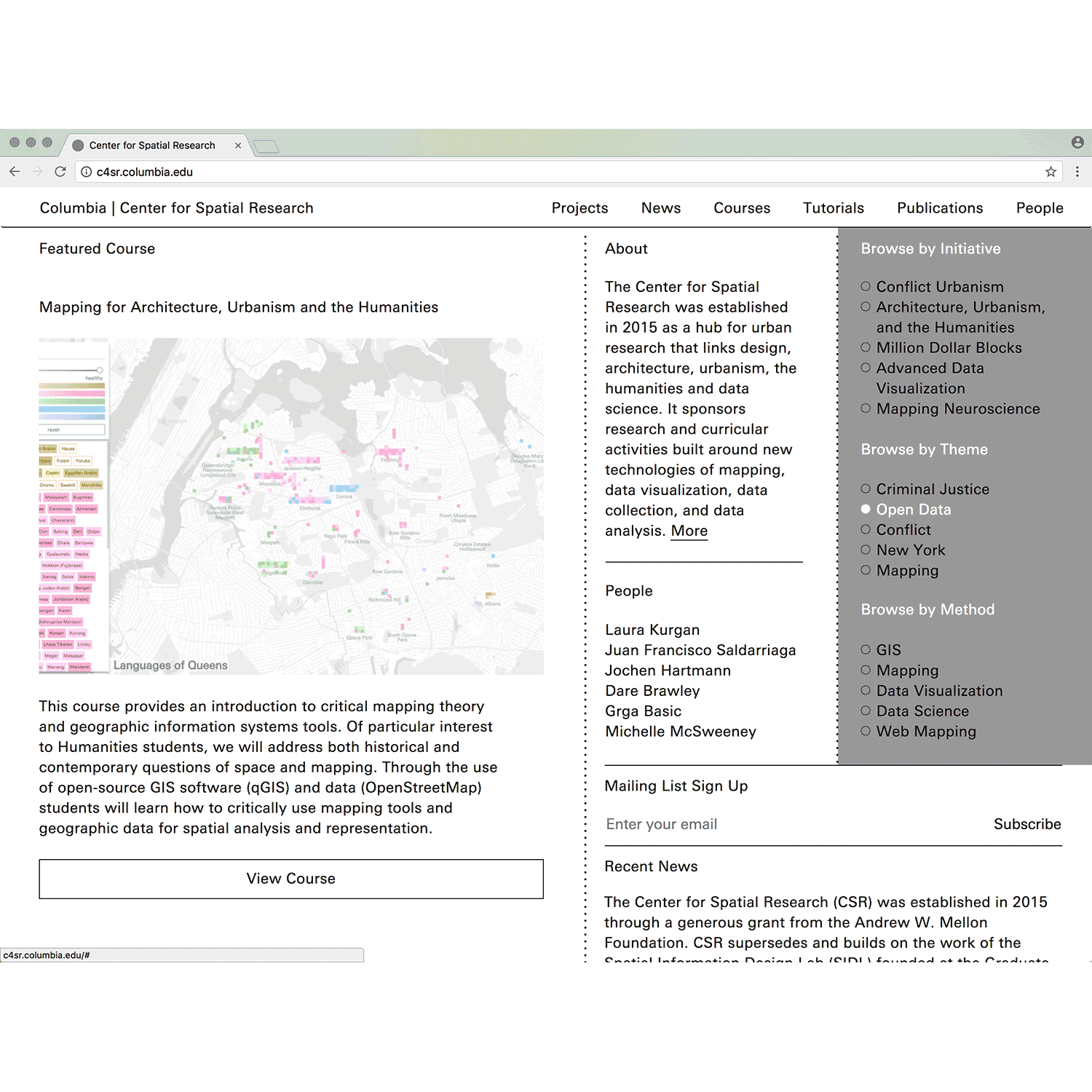Choose the GIS method filter

pyautogui.click(x=866, y=649)
